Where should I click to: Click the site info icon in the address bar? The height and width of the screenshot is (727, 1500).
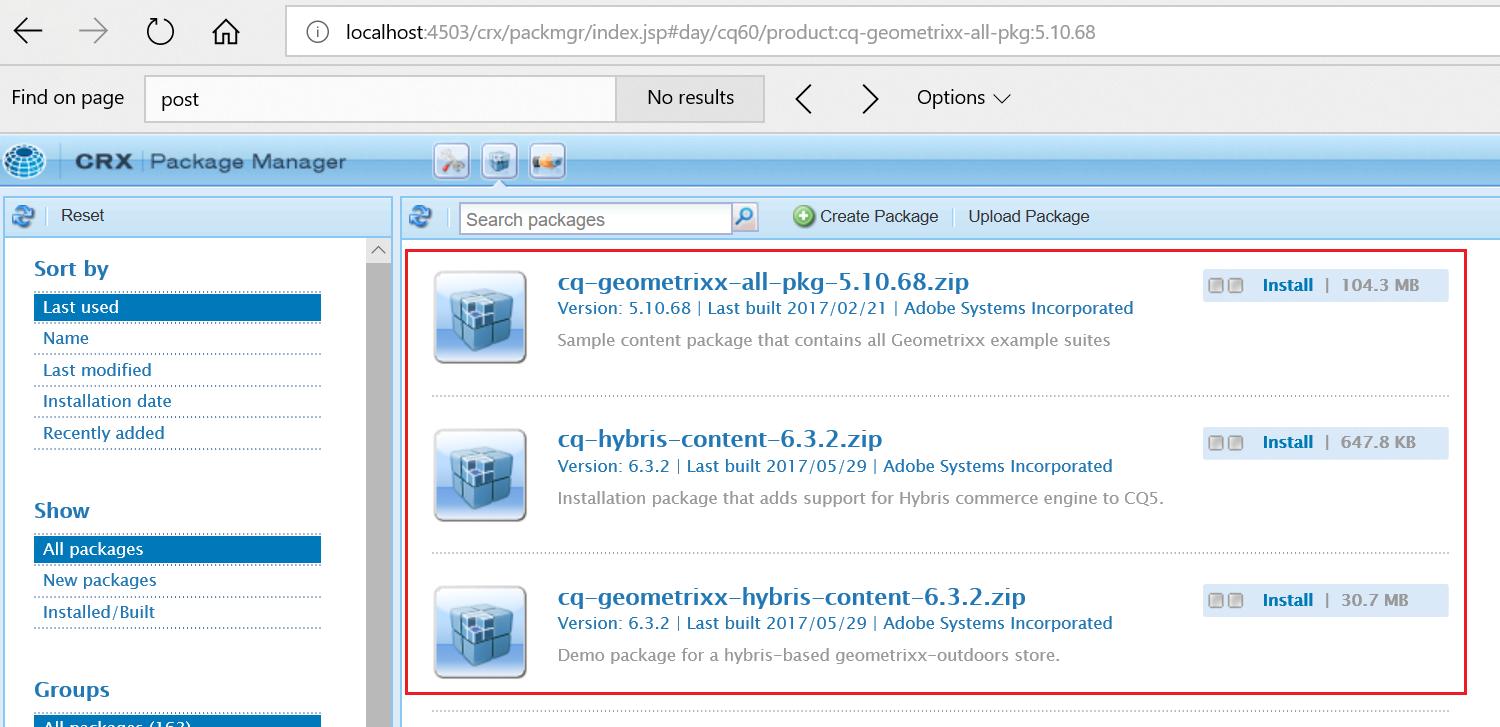pyautogui.click(x=317, y=32)
